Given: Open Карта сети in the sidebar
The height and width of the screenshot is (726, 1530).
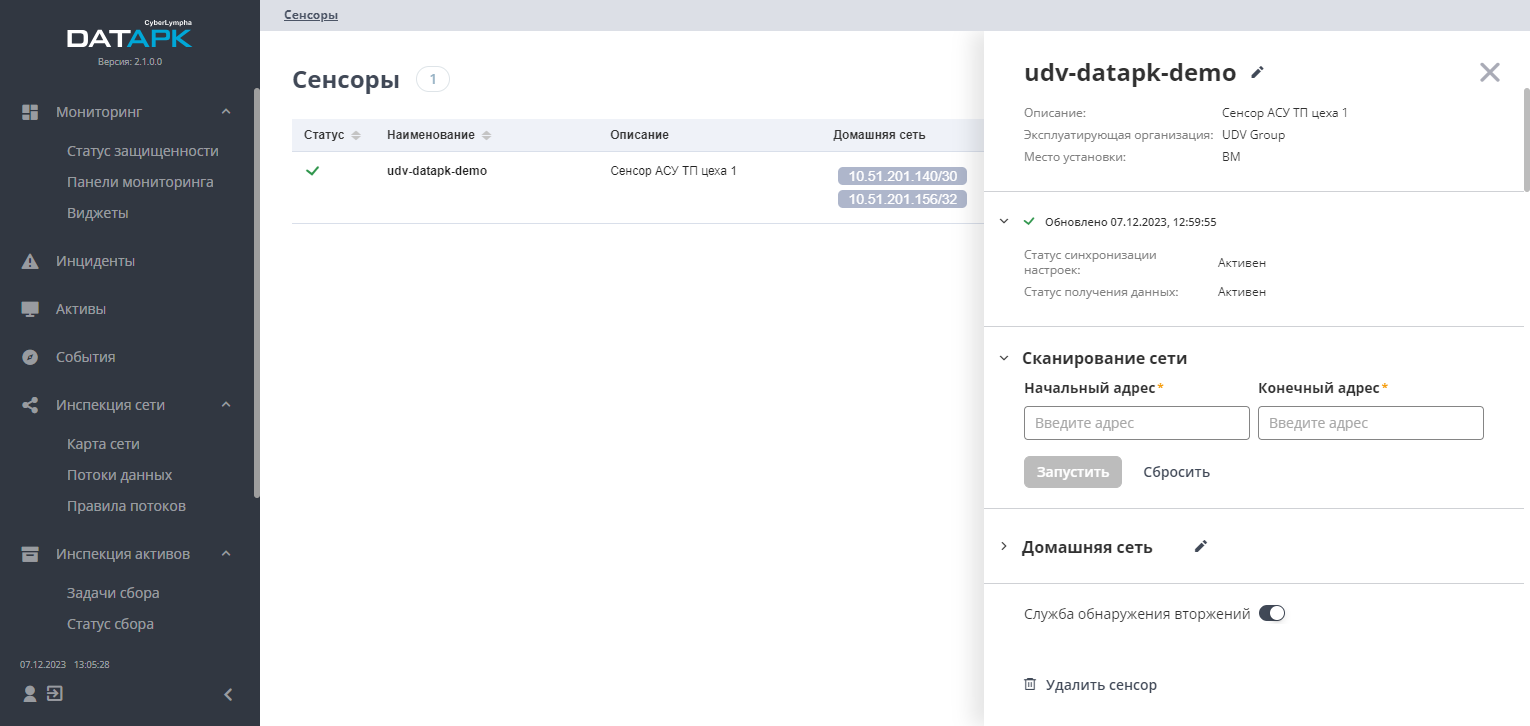Looking at the screenshot, I should 103,444.
